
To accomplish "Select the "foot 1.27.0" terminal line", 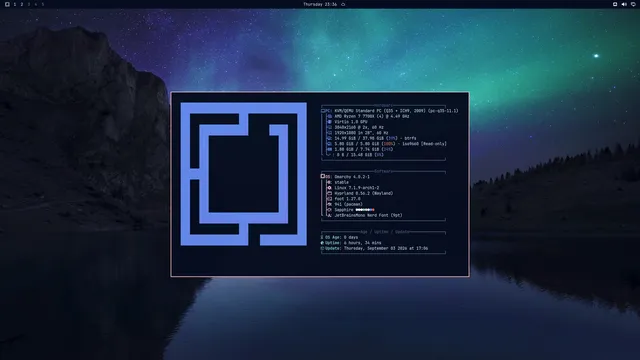I will (347, 199).
